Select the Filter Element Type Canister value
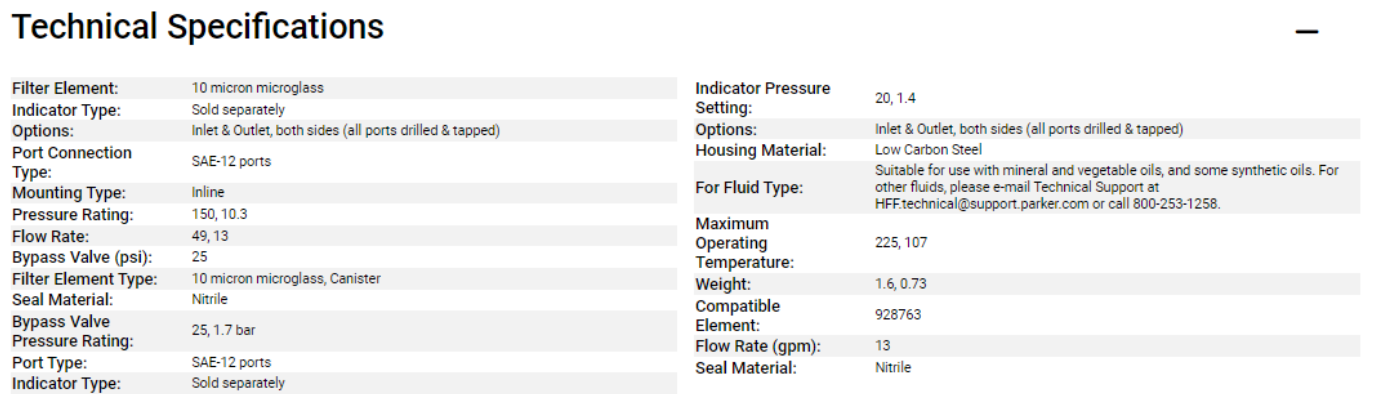 coord(286,279)
